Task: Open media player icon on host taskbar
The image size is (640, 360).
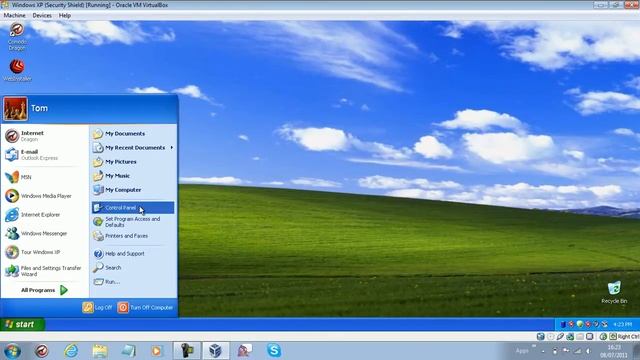Action: pos(156,351)
